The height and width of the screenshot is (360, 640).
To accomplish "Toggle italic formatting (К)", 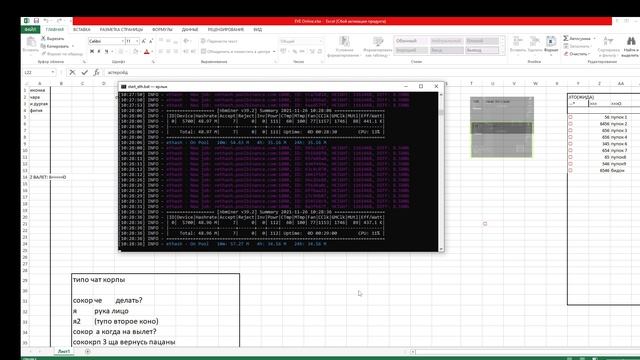I will click(99, 51).
